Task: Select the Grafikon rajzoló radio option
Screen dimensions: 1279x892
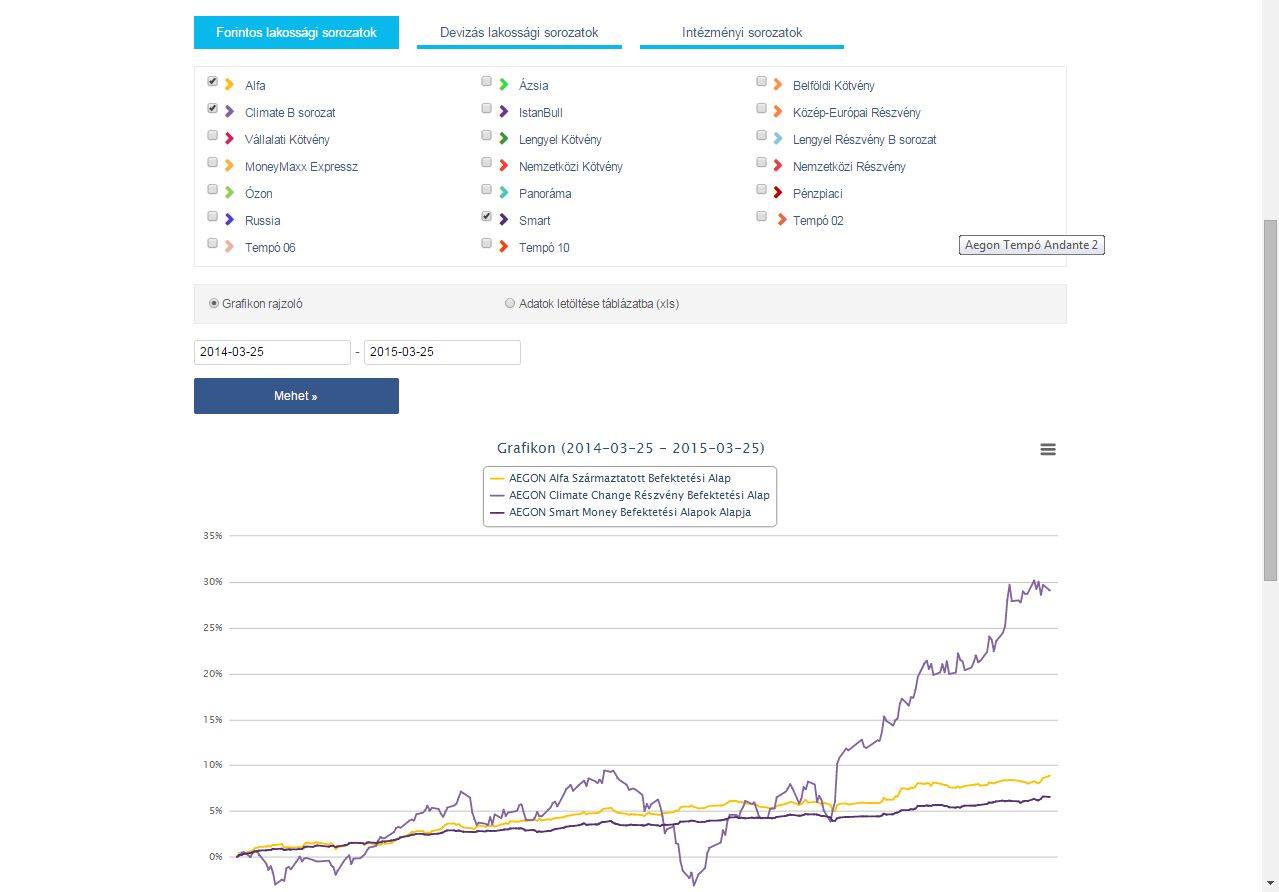Action: pos(214,303)
